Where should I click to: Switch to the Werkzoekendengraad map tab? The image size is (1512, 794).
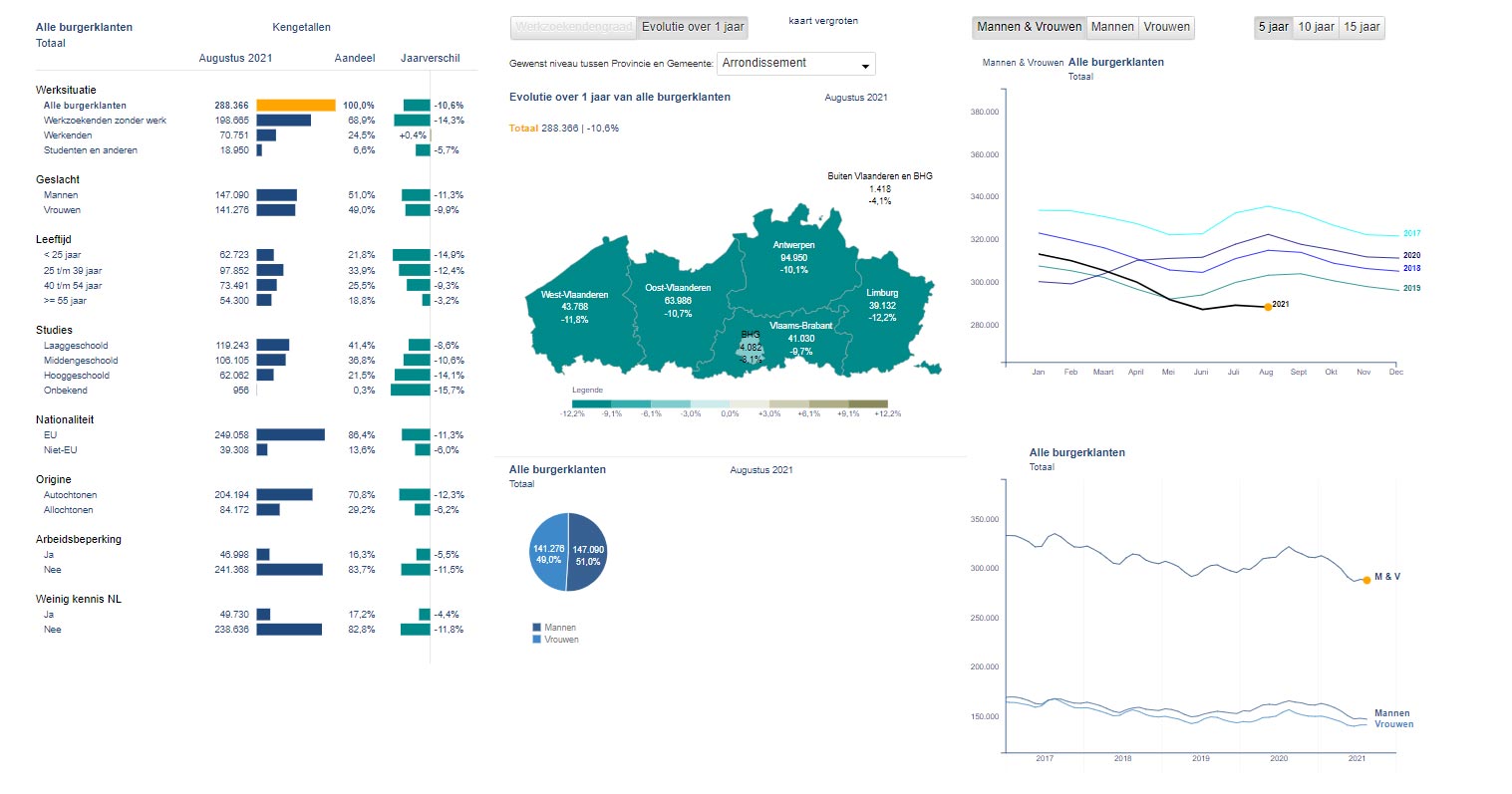[x=573, y=28]
